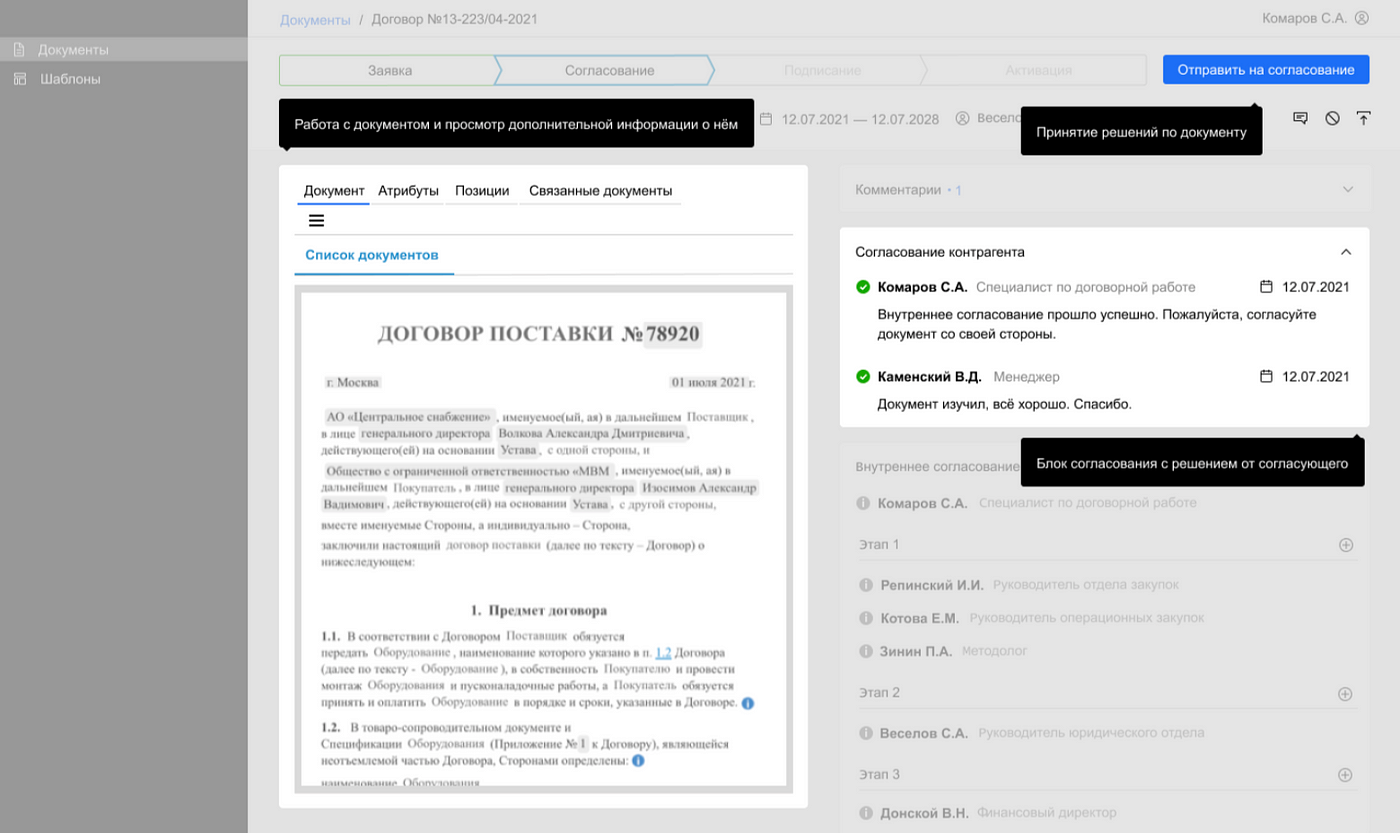The image size is (1400, 833).
Task: Click info icon beside Котова Е.М.
Action: [x=866, y=618]
